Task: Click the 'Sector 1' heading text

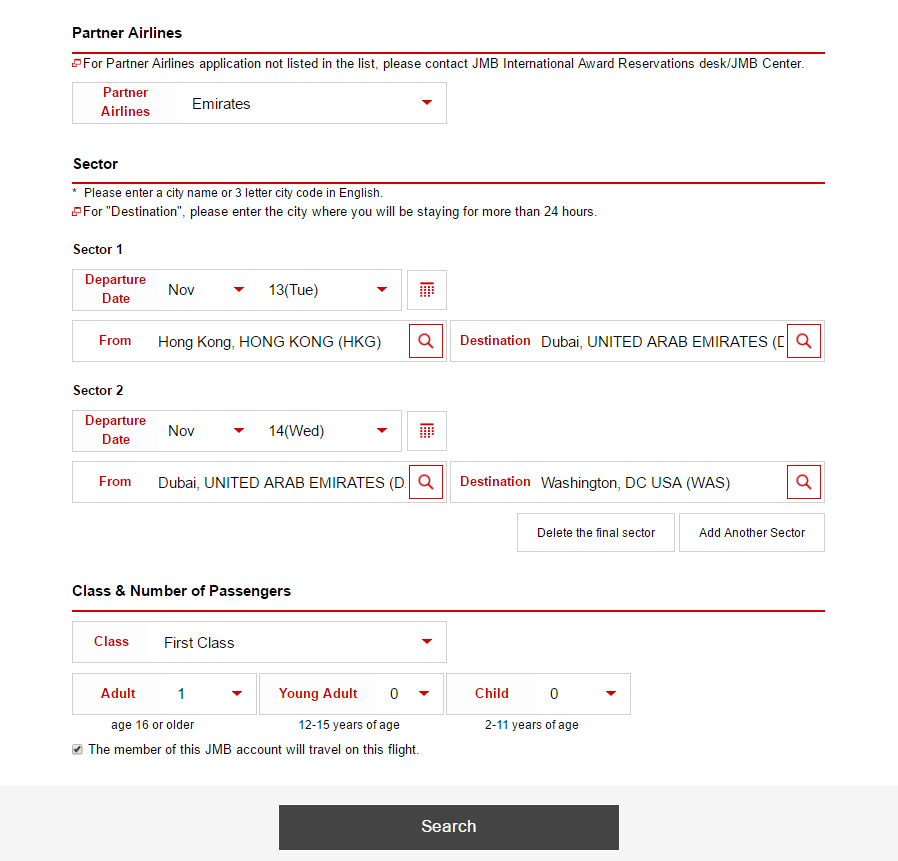Action: point(97,249)
